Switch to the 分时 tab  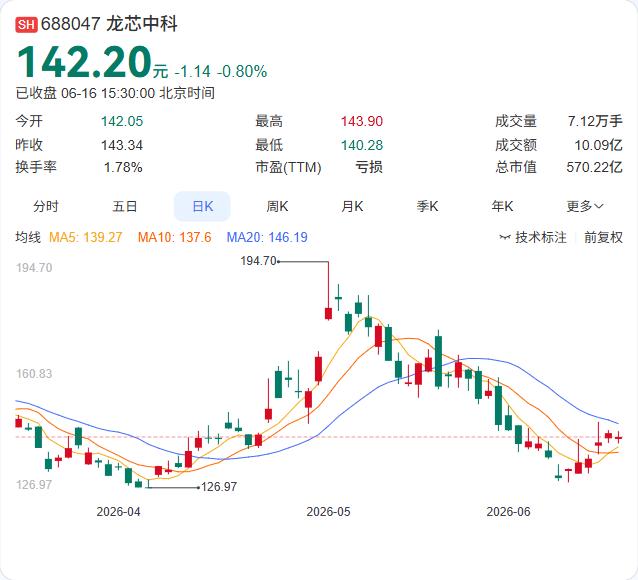tap(46, 206)
